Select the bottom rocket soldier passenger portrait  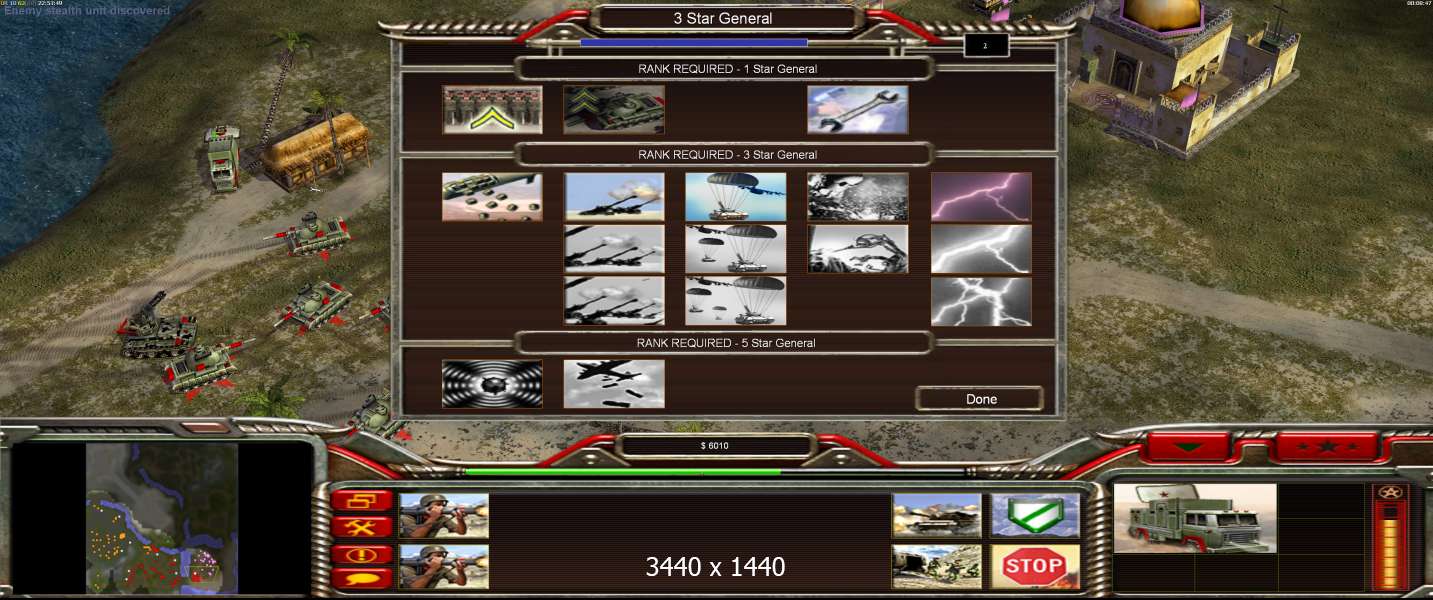[444, 567]
